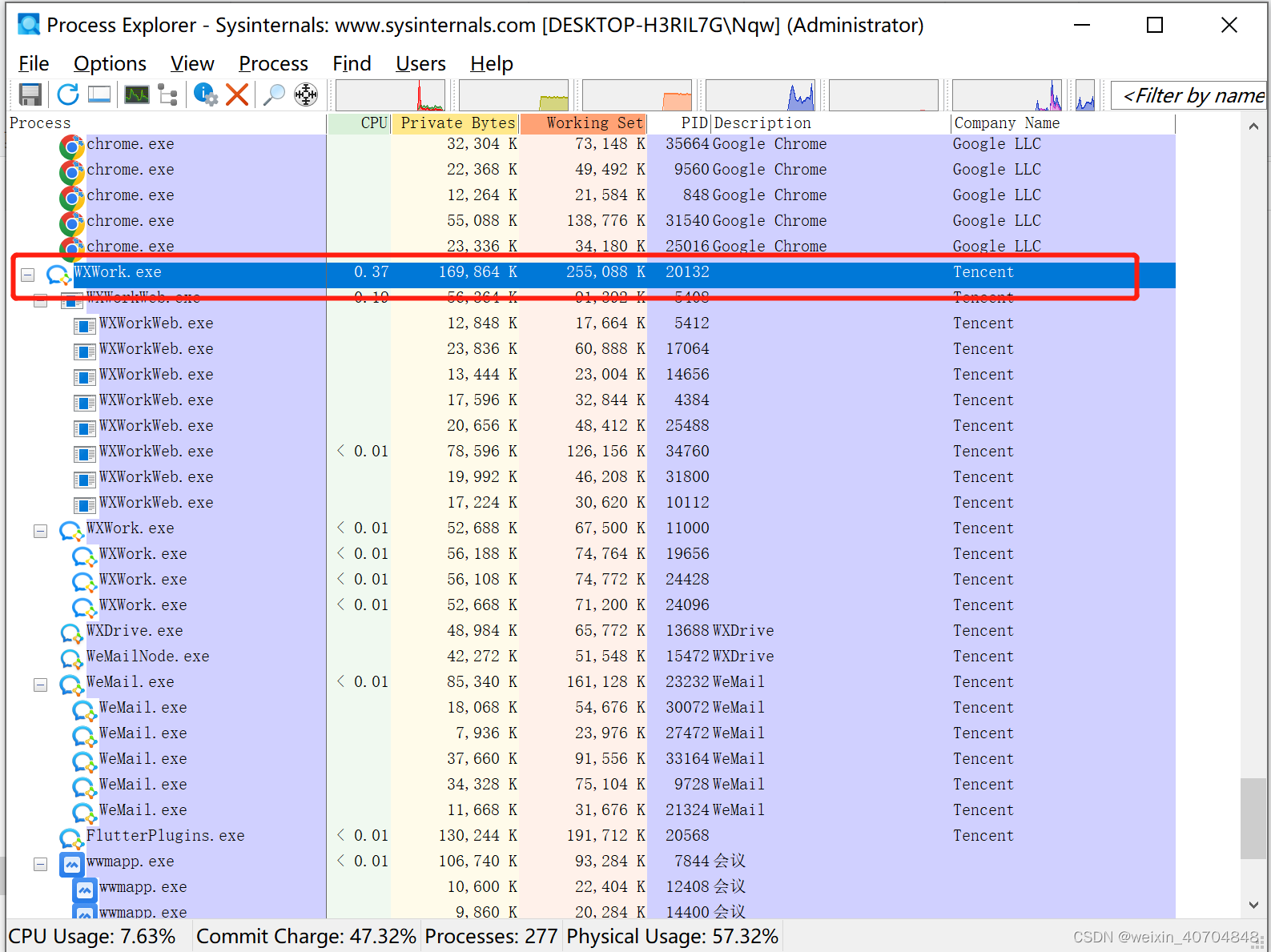Open the Options menu
The width and height of the screenshot is (1271, 952).
point(110,63)
